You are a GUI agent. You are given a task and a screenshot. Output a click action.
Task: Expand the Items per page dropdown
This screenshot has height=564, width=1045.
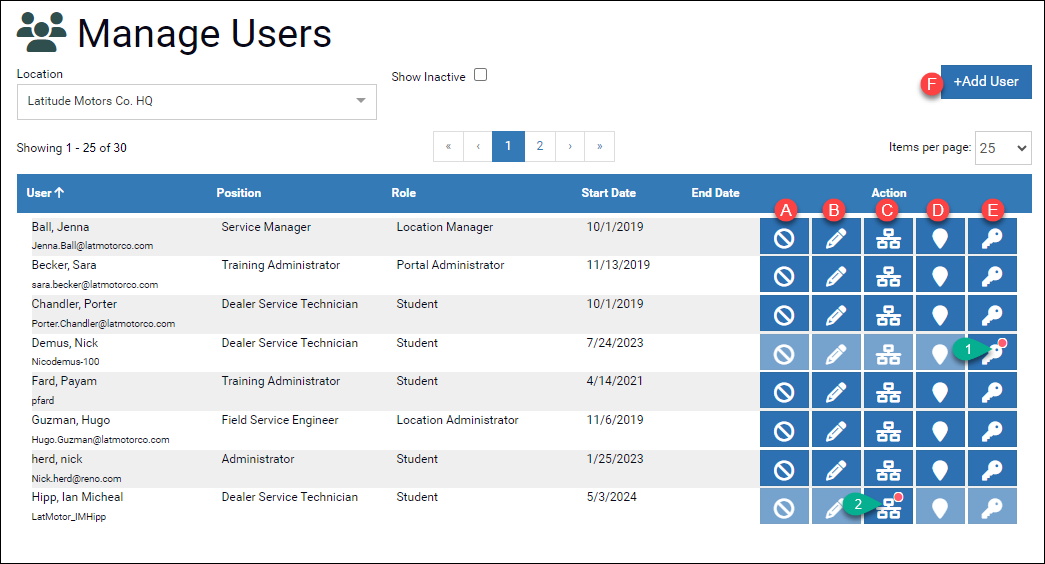pos(1003,147)
